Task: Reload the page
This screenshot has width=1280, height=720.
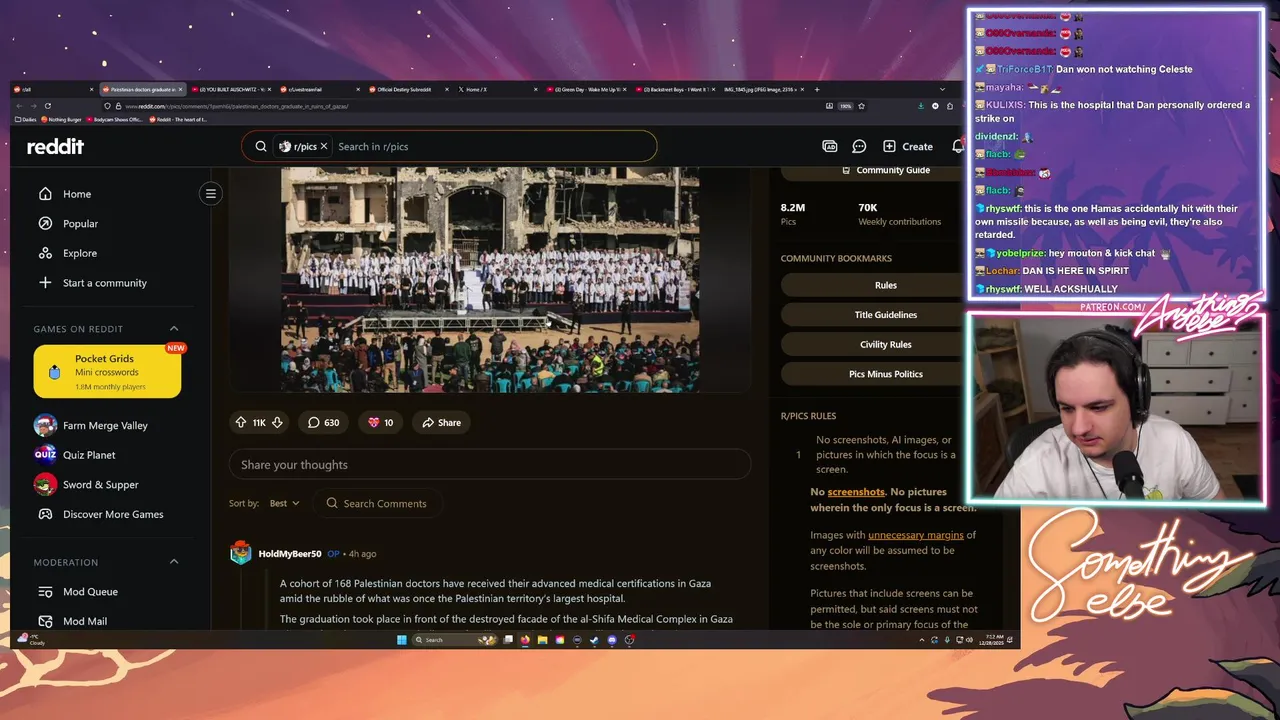Action: (47, 106)
